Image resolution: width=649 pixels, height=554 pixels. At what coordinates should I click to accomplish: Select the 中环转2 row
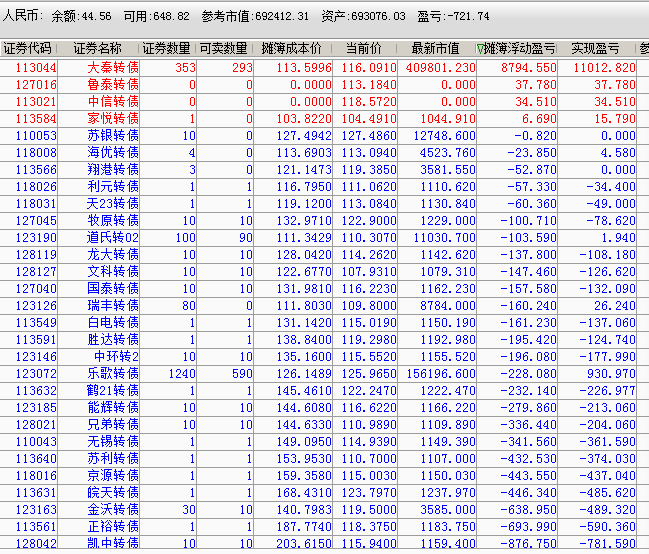click(x=324, y=356)
